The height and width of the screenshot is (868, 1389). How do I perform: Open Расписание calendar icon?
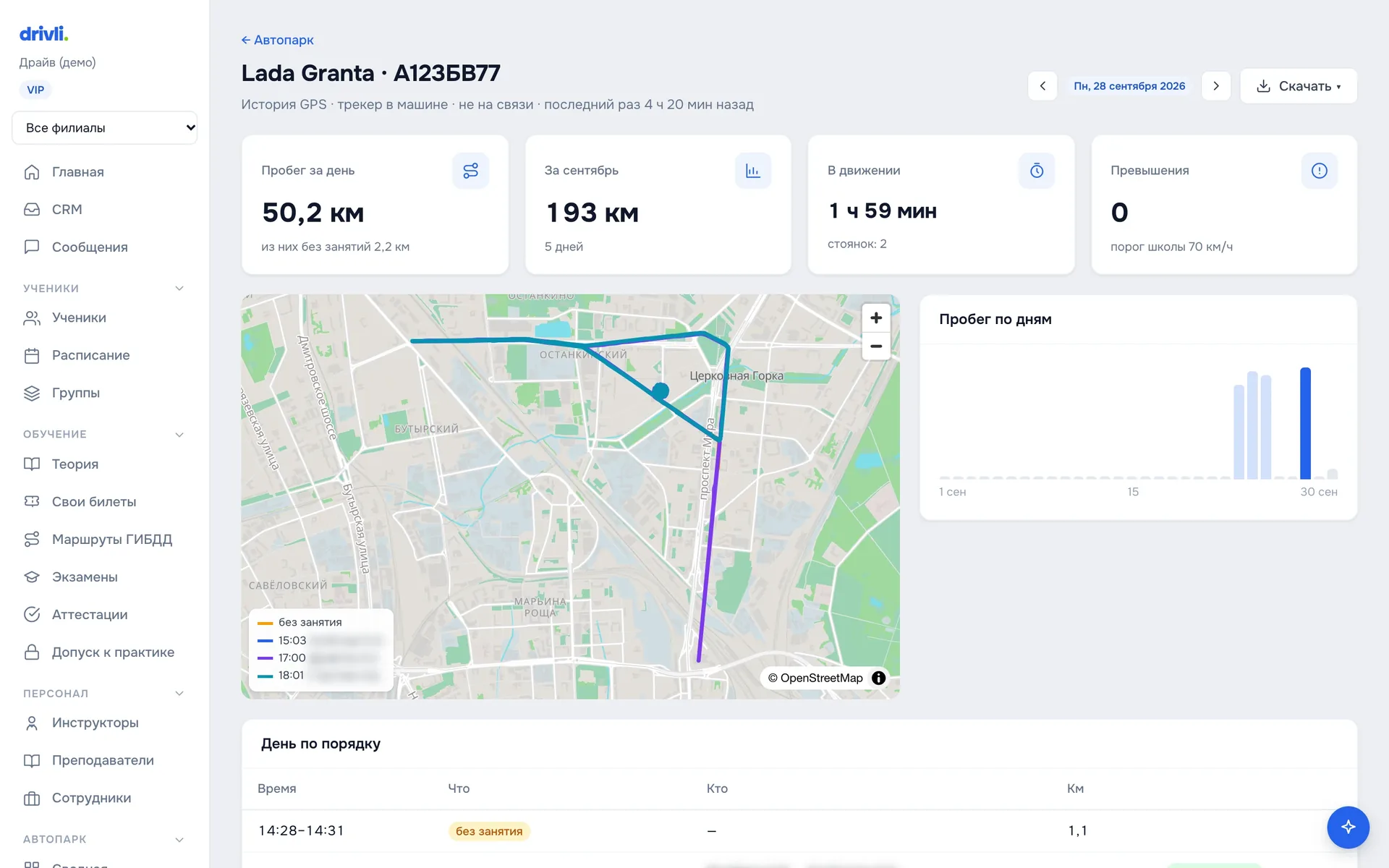tap(32, 356)
